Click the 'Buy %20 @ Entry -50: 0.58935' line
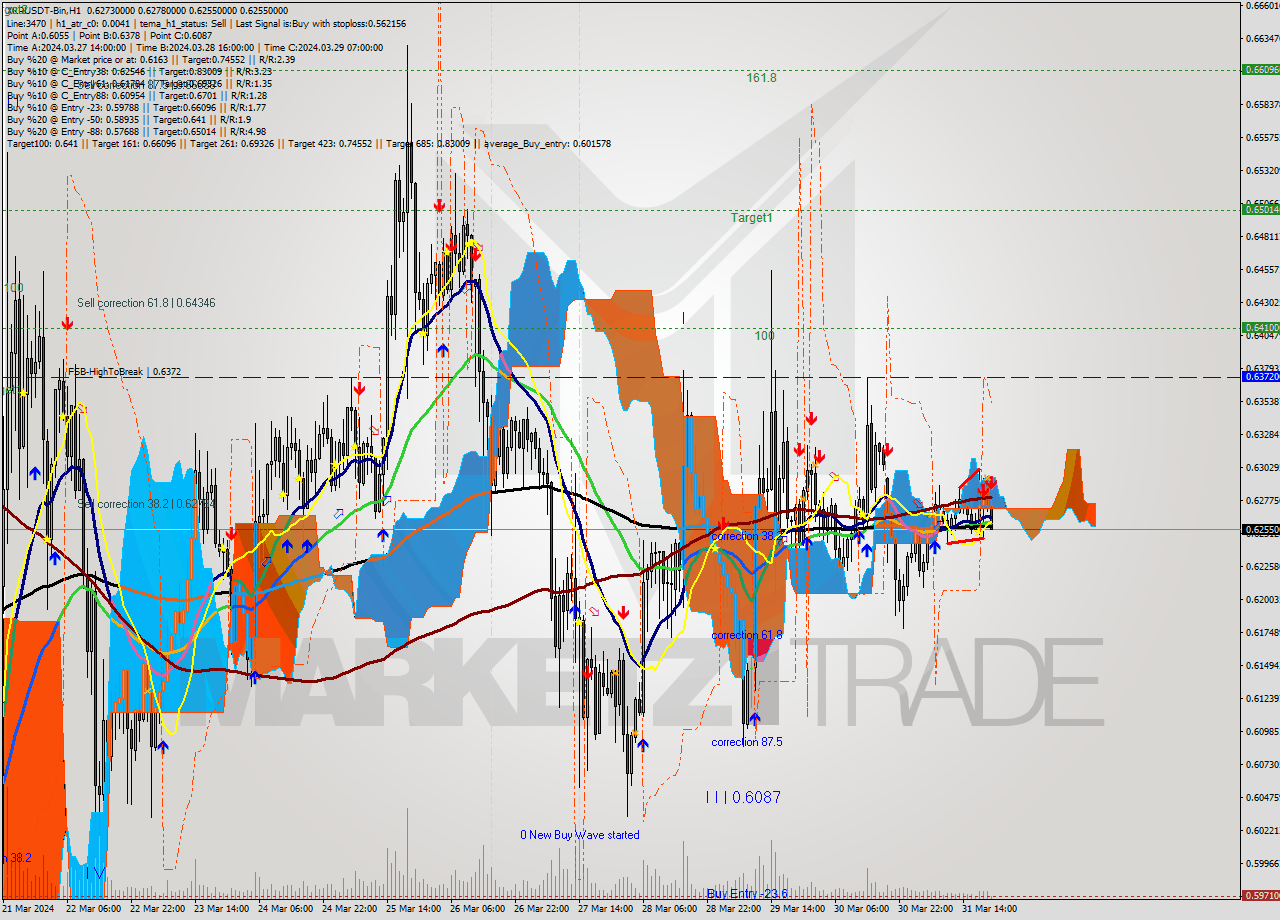The height and width of the screenshot is (920, 1280). tap(129, 119)
